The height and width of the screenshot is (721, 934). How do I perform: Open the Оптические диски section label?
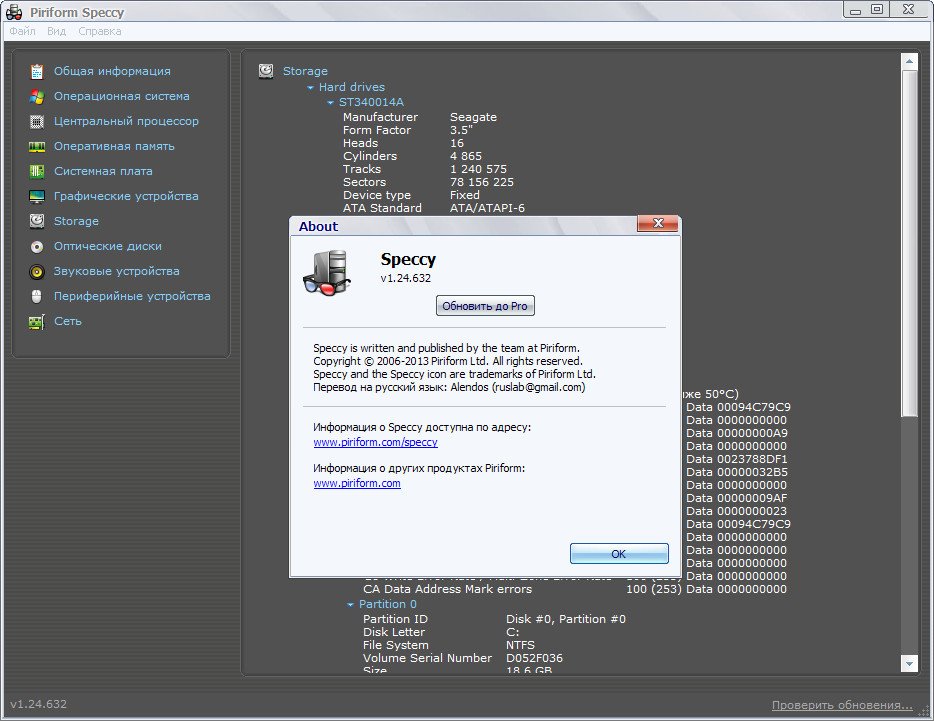coord(108,246)
